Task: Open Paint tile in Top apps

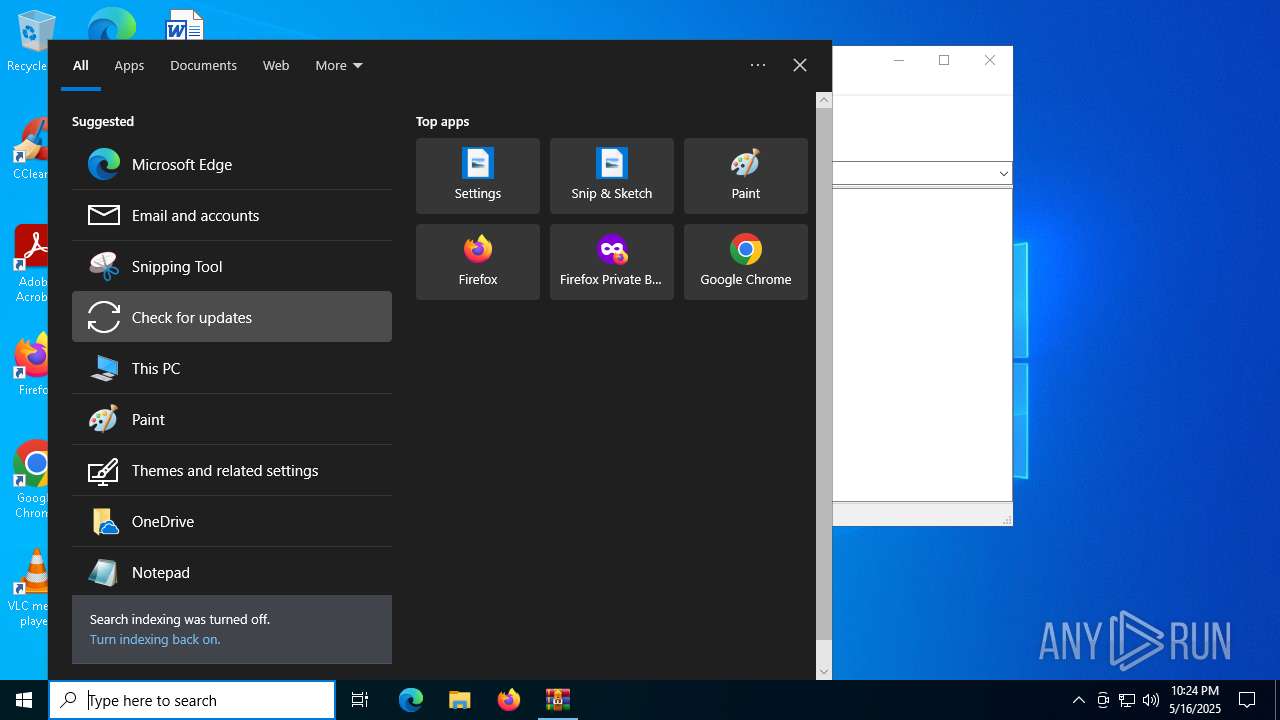Action: click(x=746, y=176)
